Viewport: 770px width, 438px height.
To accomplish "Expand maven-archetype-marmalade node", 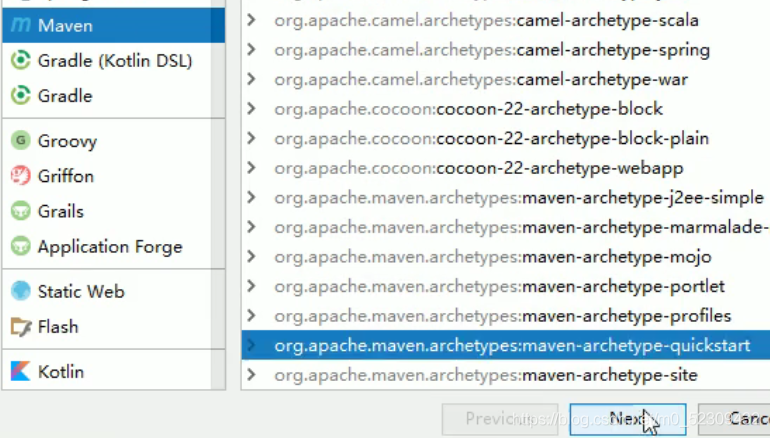I will pos(251,227).
